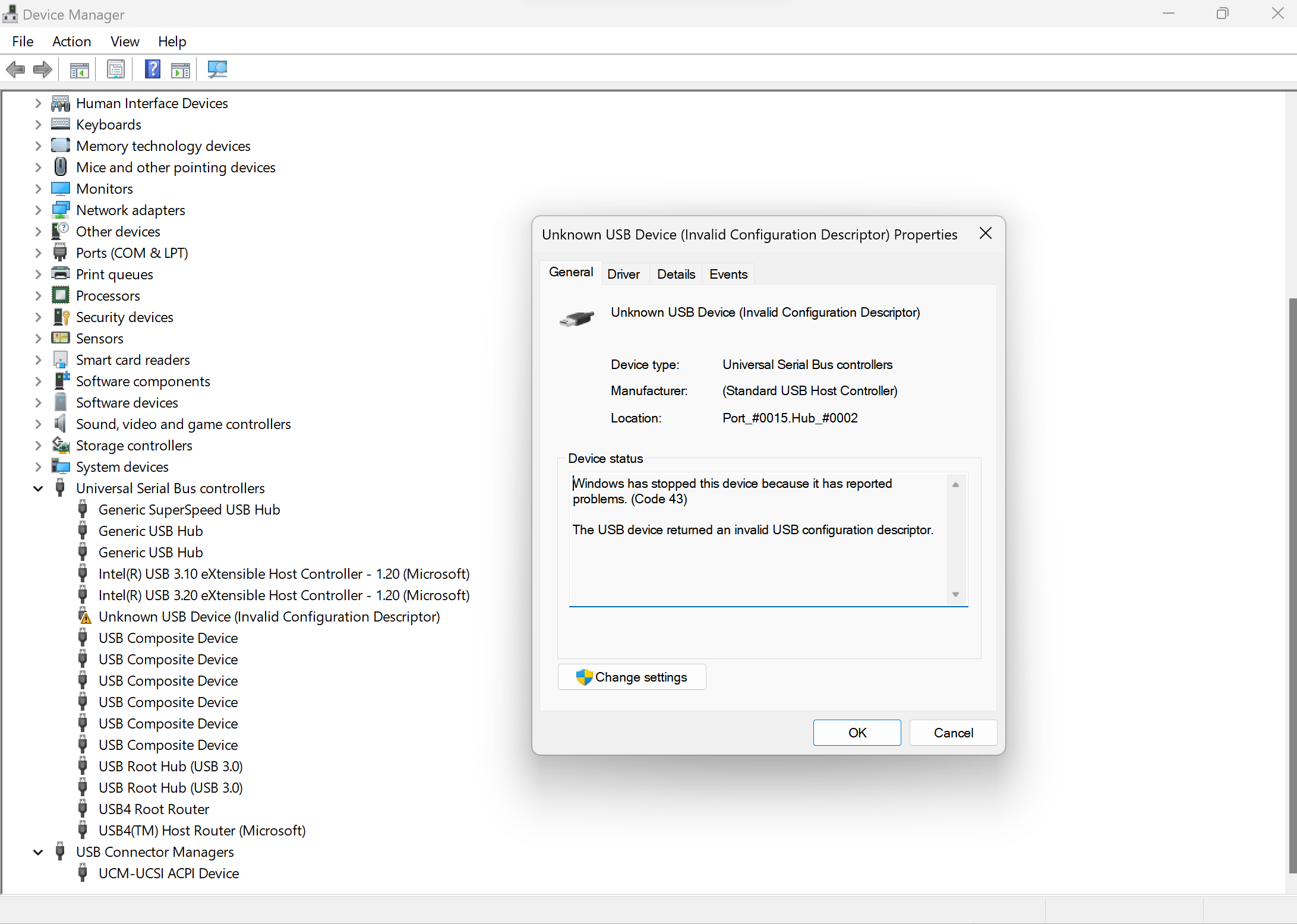The width and height of the screenshot is (1297, 924).
Task: Click the Action pane toolbar icon
Action: [181, 70]
